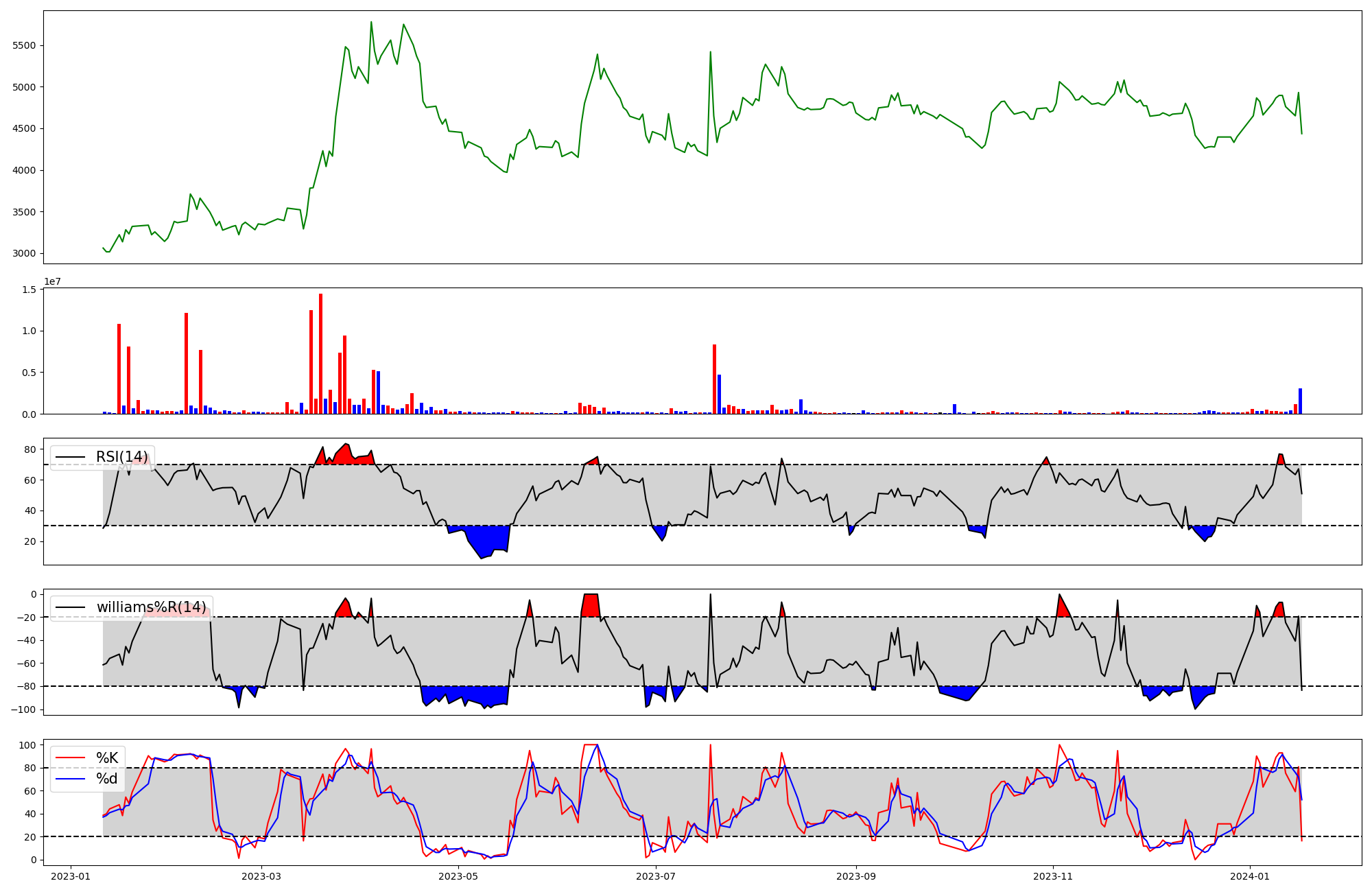
Task: Click the williams%R(14) legend label
Action: coord(151,607)
